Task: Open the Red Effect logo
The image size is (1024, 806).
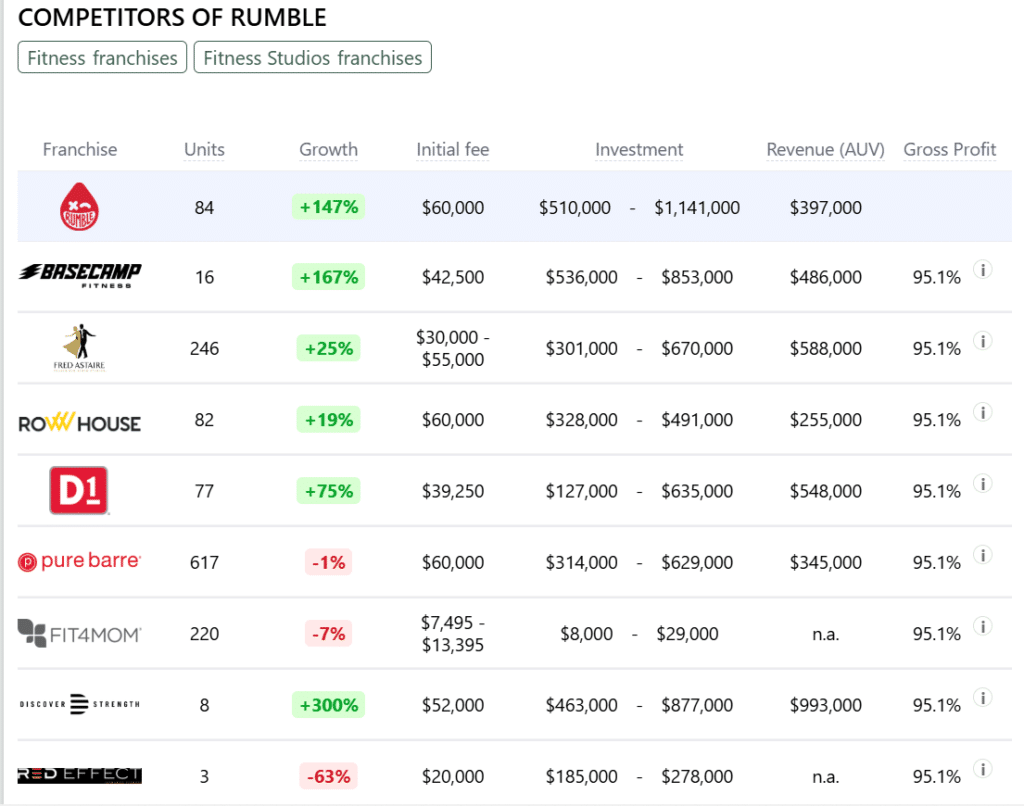Action: (80, 775)
